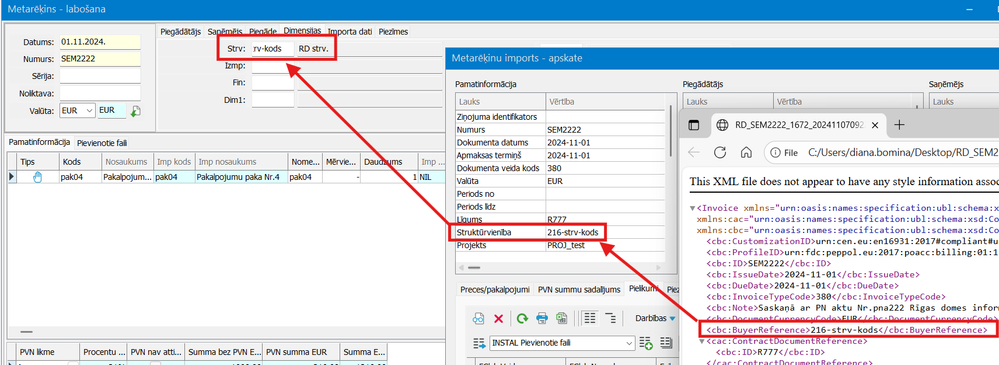Click the browser back arrow
The width and height of the screenshot is (999, 365).
coord(694,152)
